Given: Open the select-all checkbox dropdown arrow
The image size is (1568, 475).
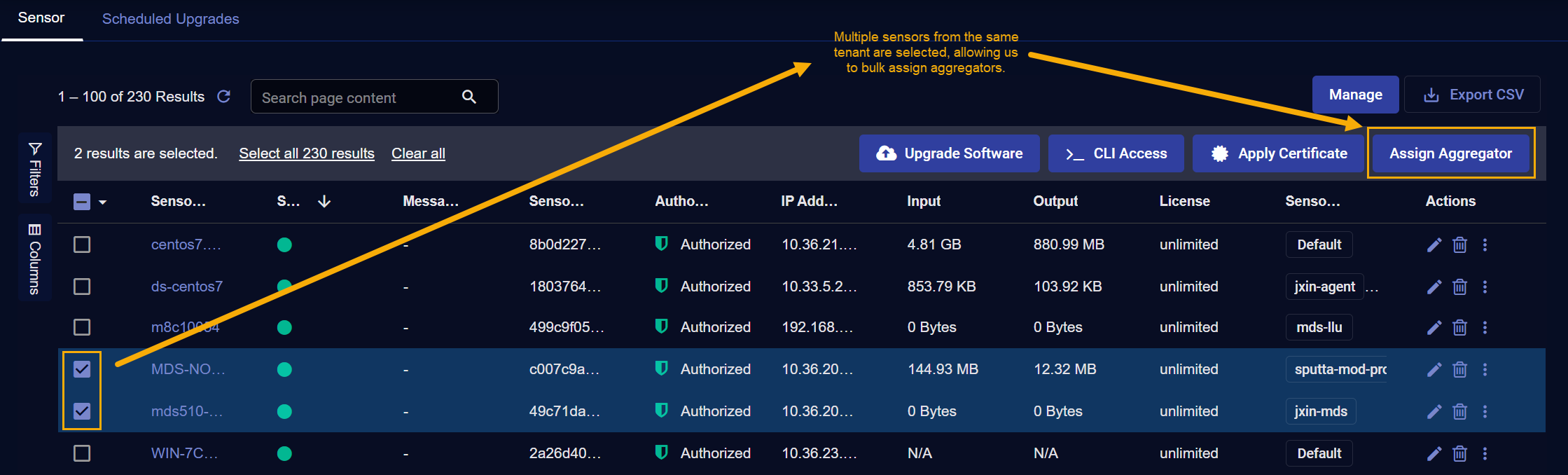Looking at the screenshot, I should (x=103, y=202).
